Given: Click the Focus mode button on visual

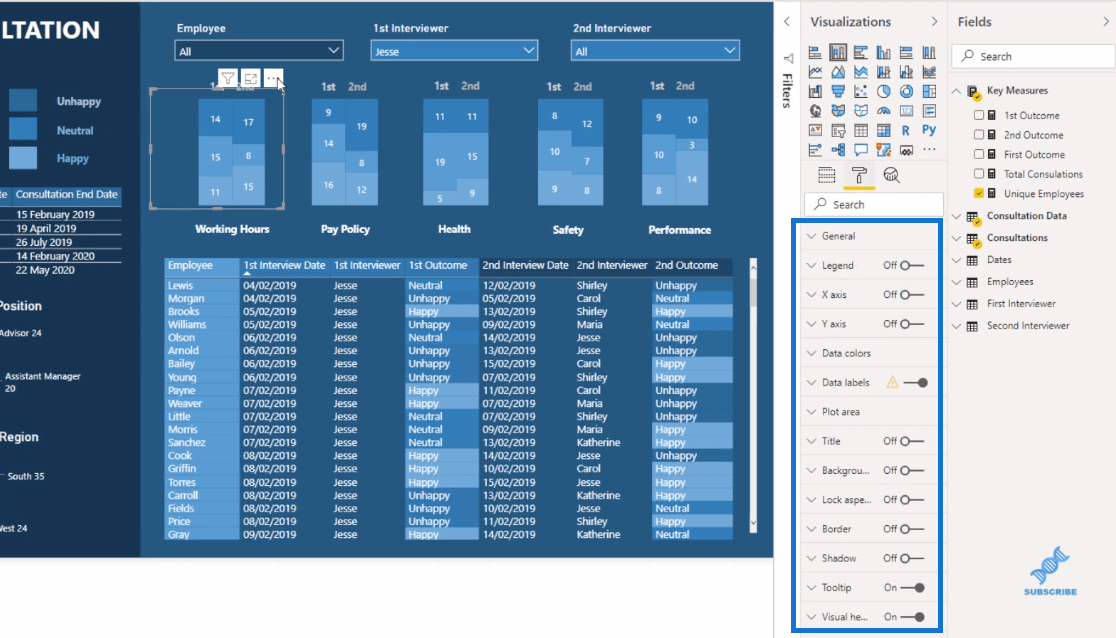Looking at the screenshot, I should pyautogui.click(x=251, y=78).
